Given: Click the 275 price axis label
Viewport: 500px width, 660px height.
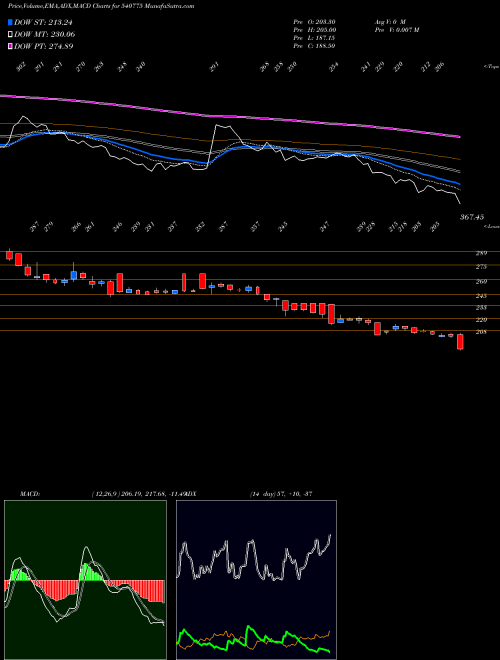Looking at the screenshot, I should (481, 266).
